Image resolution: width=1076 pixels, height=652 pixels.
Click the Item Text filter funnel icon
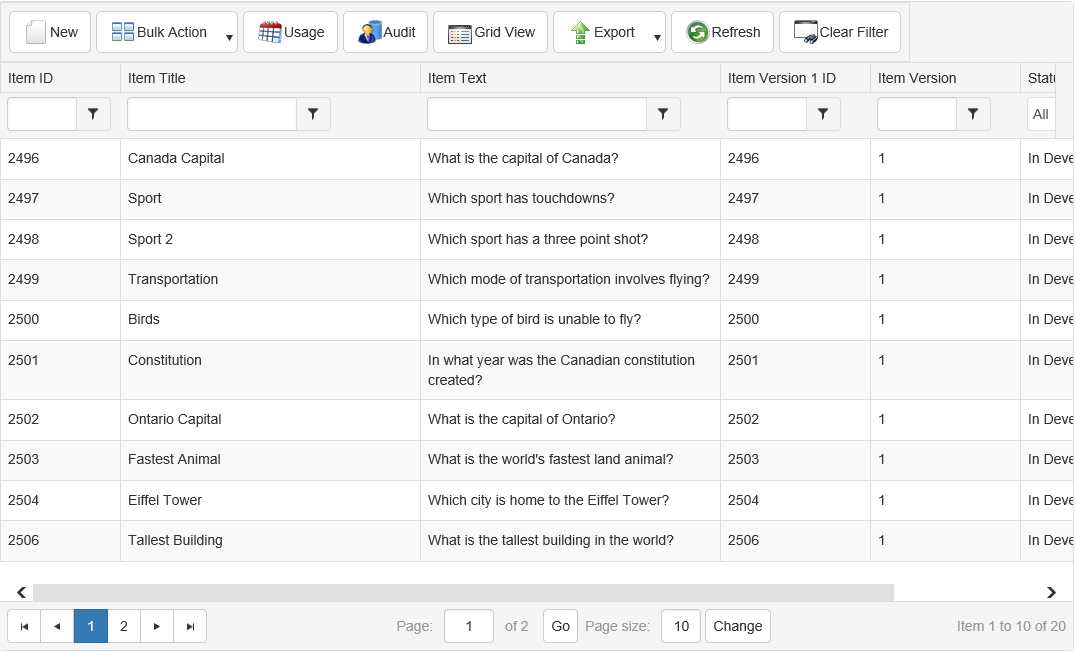point(663,114)
